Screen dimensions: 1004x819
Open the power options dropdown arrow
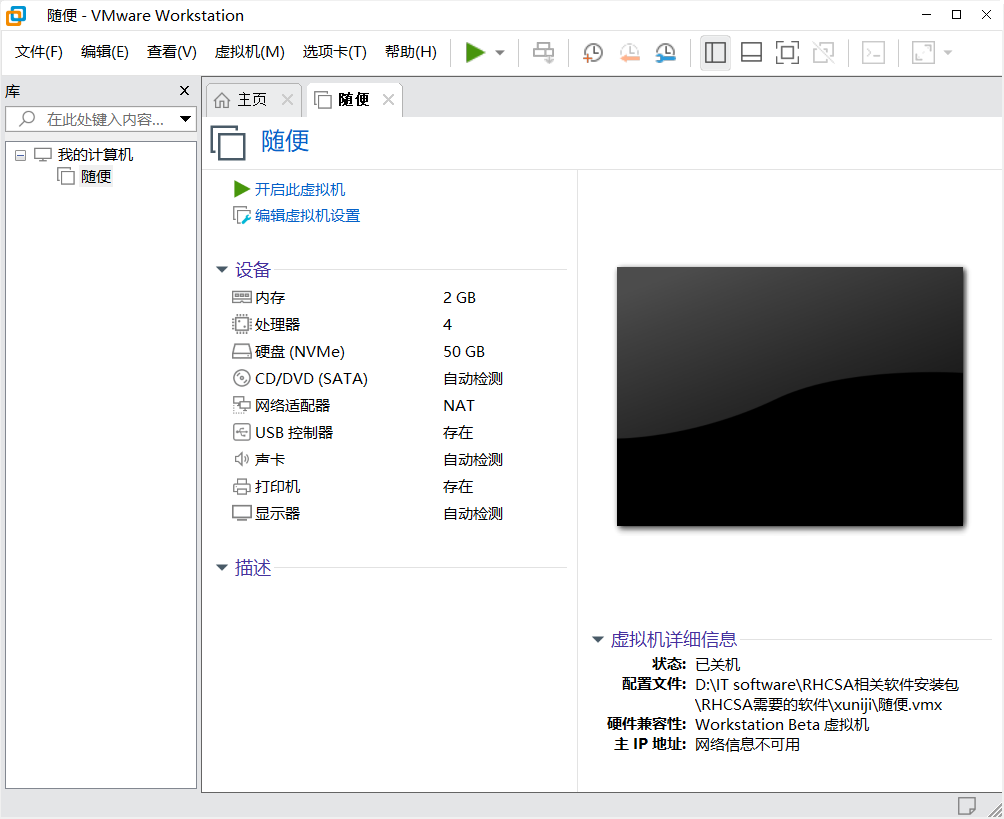(500, 53)
